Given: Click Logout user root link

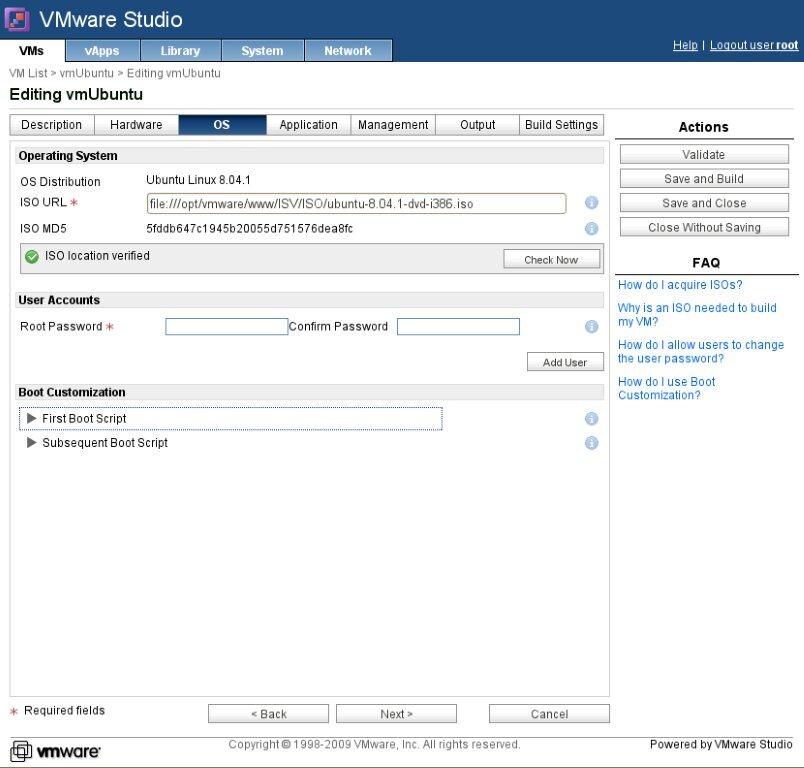Looking at the screenshot, I should (754, 45).
